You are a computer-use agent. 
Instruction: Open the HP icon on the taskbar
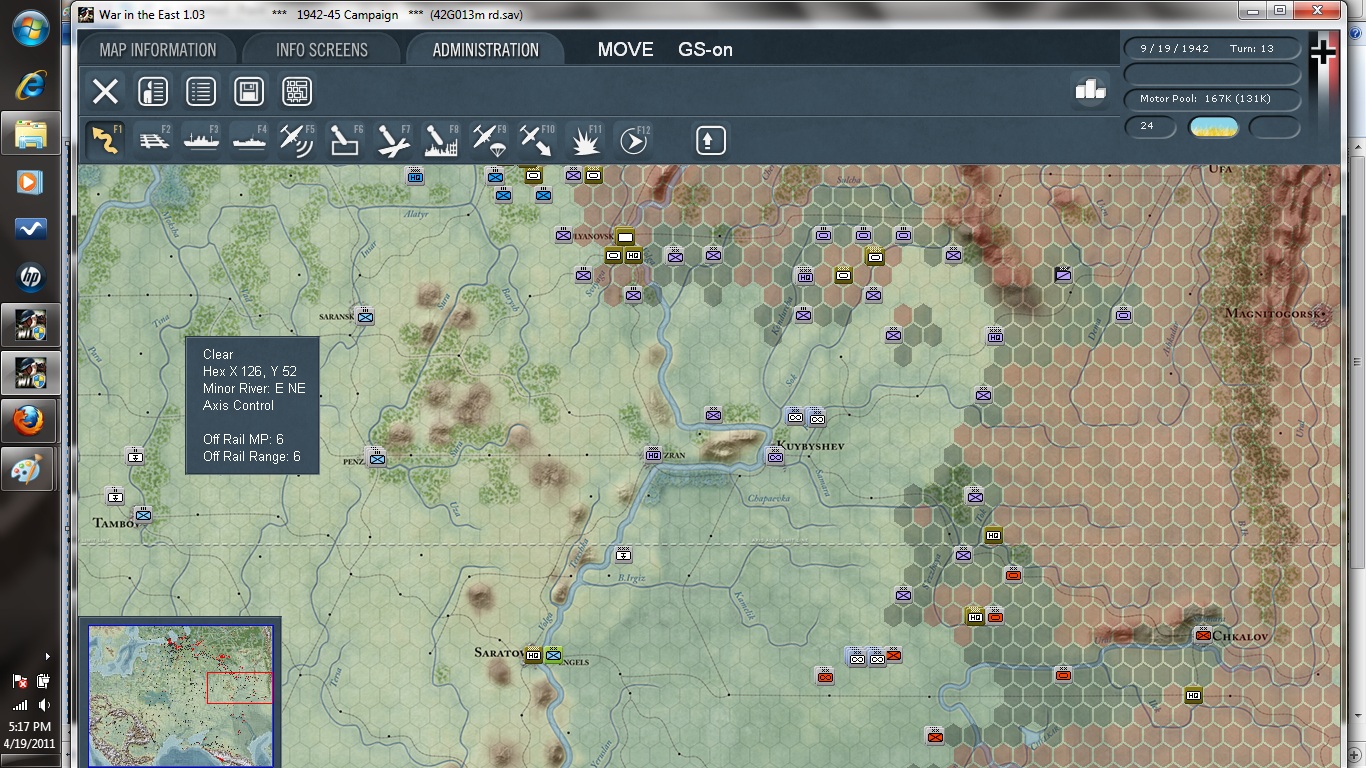coord(31,277)
